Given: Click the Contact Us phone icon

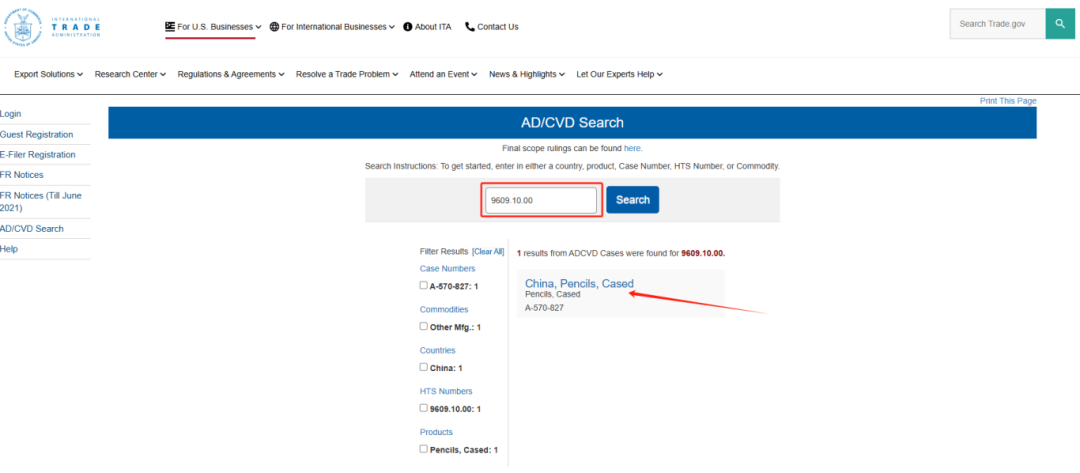Looking at the screenshot, I should 470,27.
